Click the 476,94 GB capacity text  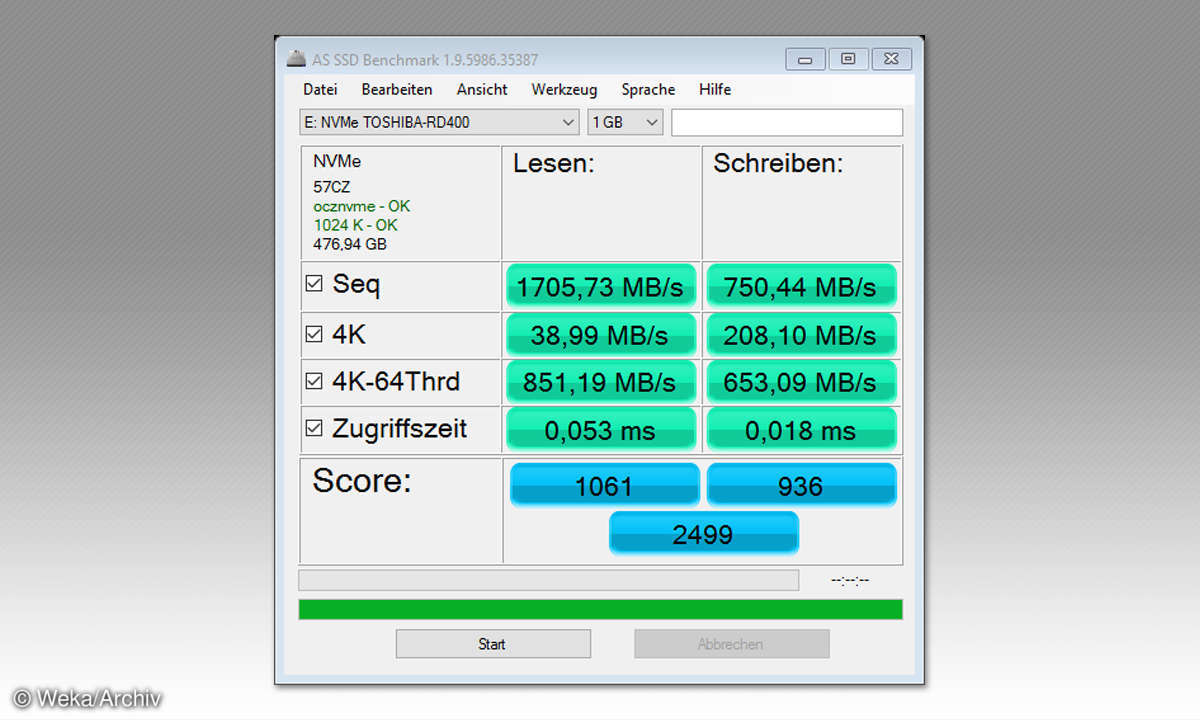349,244
